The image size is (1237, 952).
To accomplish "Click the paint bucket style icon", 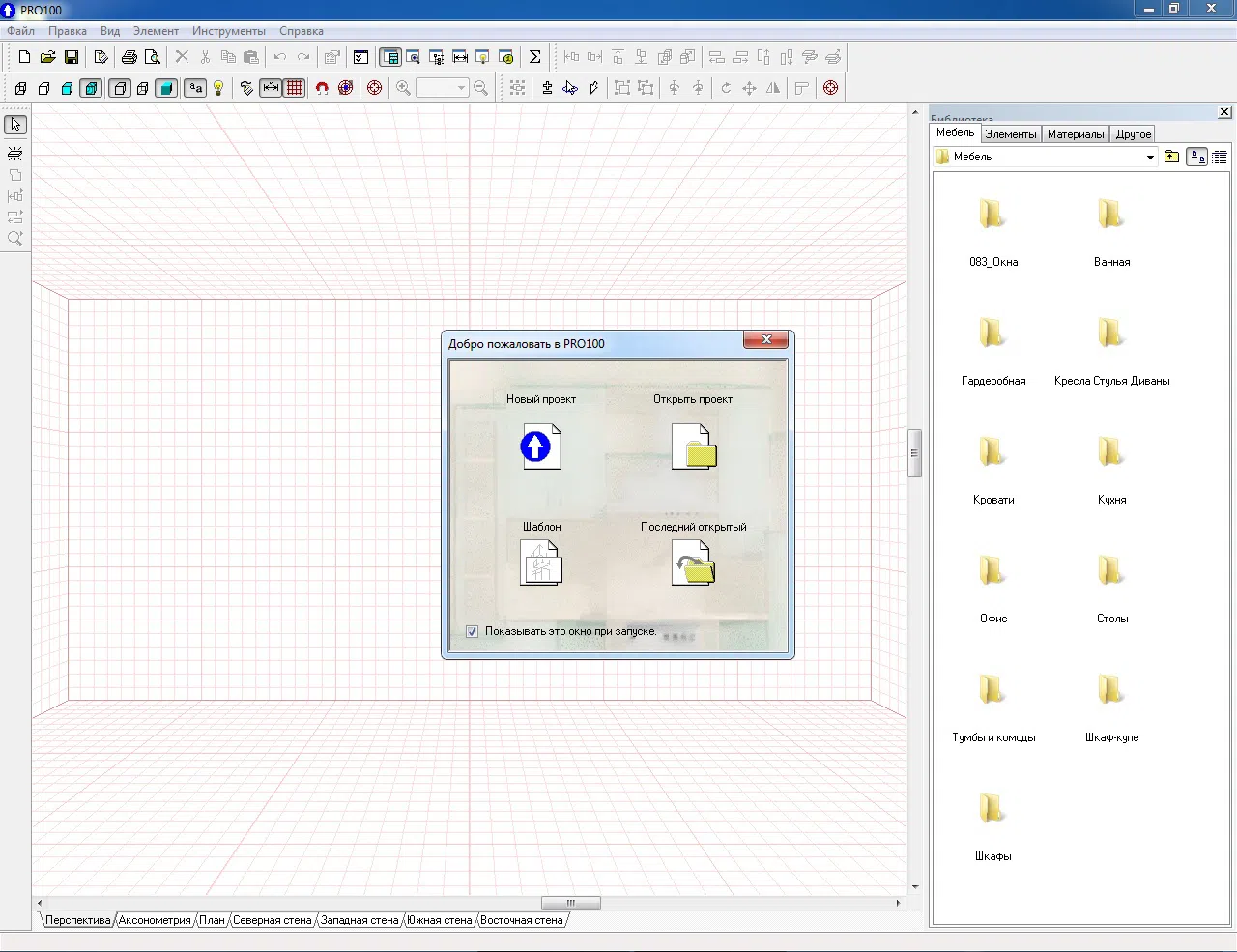I will pos(246,88).
